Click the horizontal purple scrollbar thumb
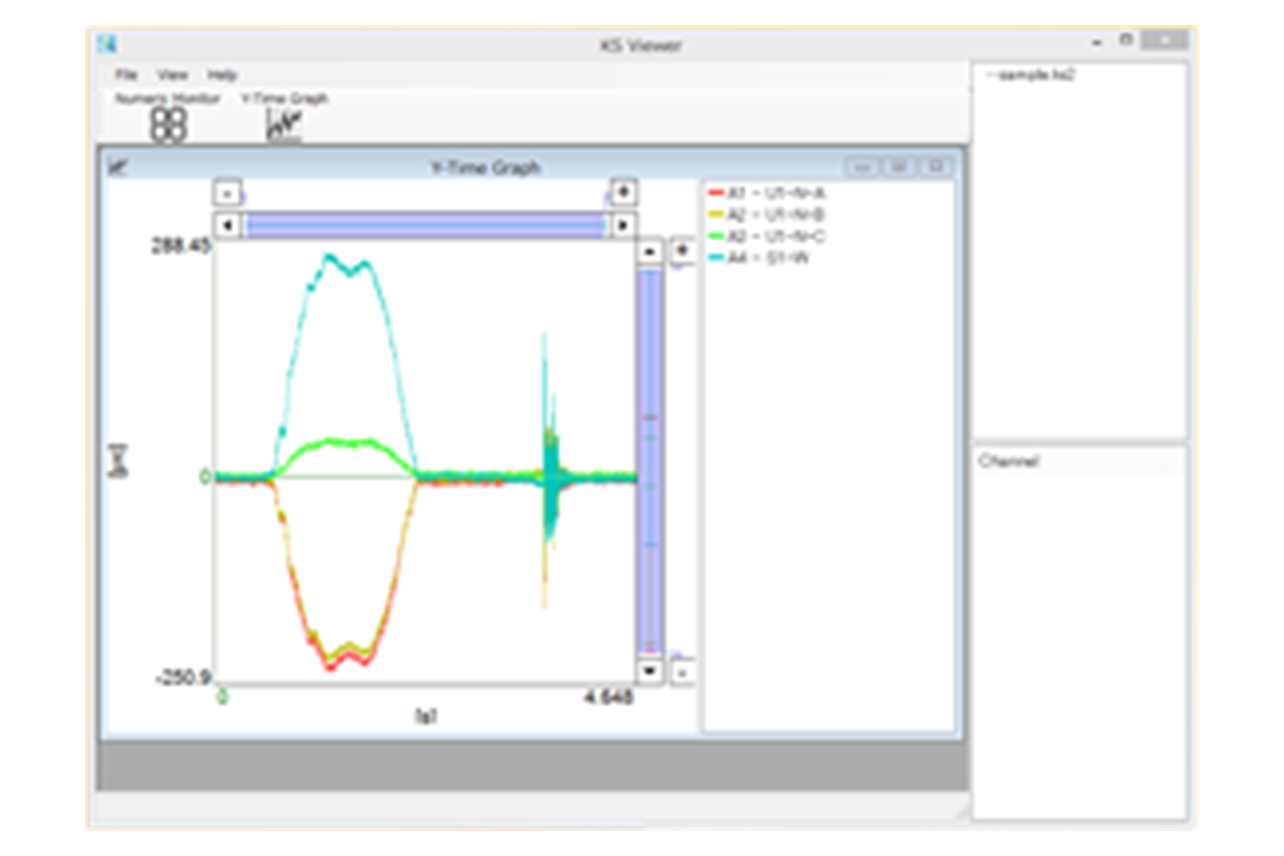 pyautogui.click(x=426, y=225)
